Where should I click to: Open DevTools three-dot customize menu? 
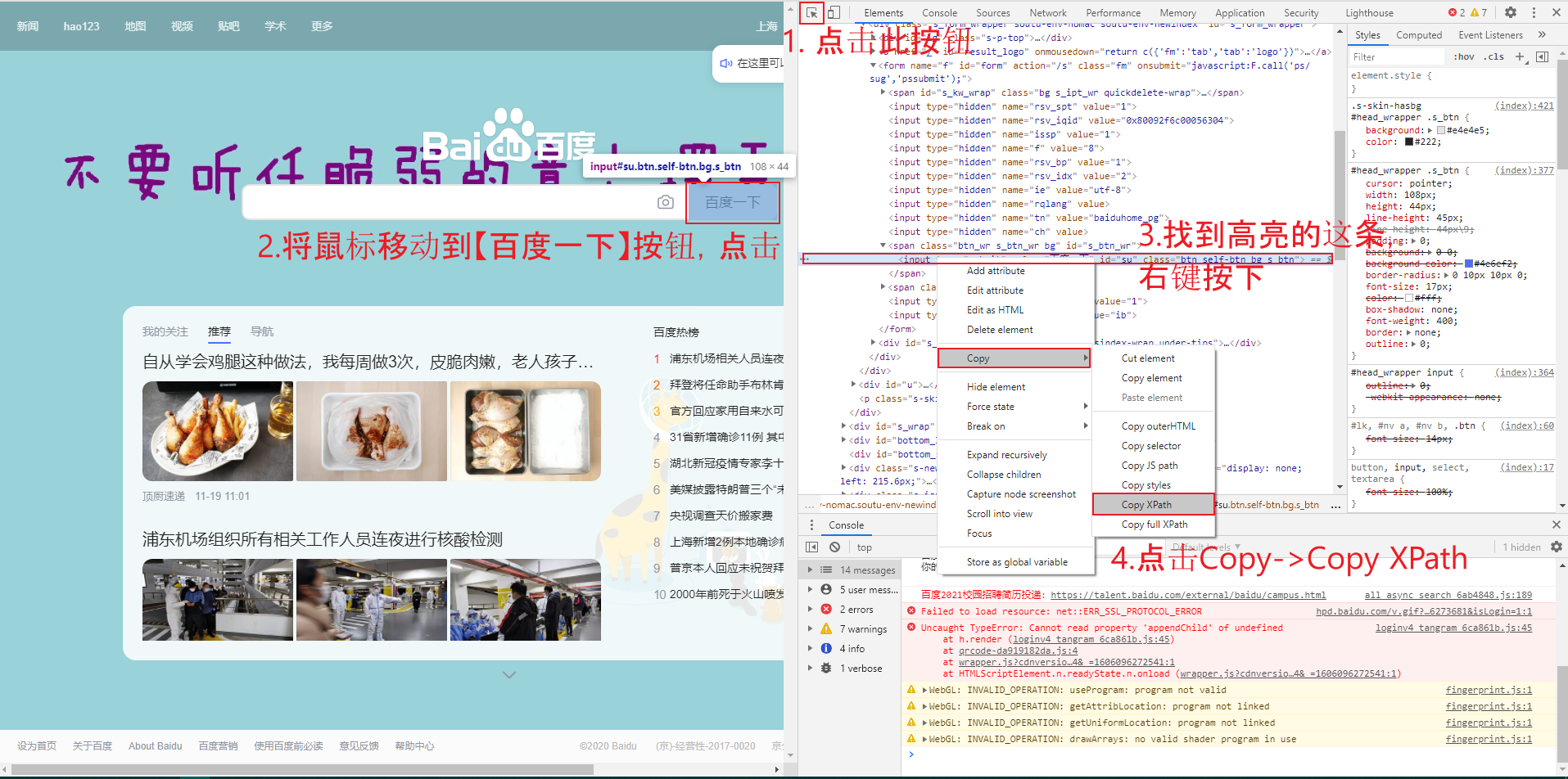click(1534, 12)
